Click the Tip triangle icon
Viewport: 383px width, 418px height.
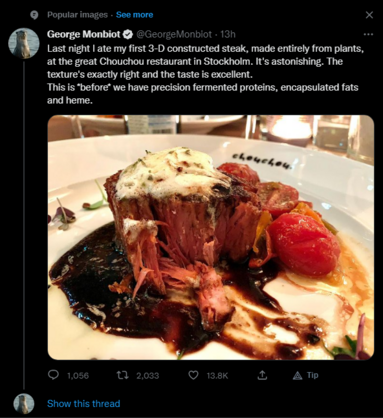coord(297,376)
